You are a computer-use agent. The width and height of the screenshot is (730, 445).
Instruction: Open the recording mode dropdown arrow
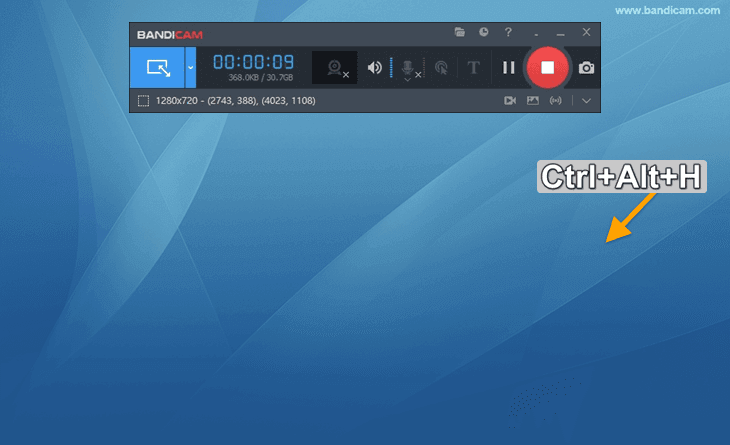click(191, 68)
